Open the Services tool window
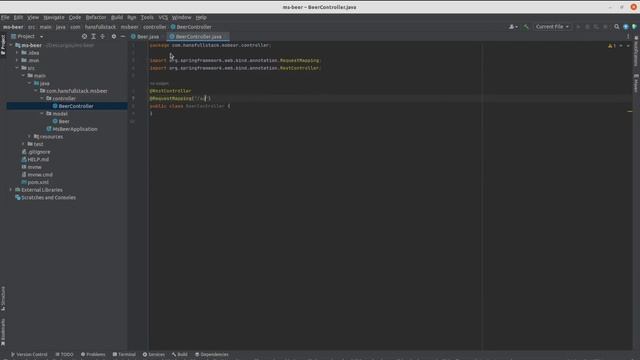Screen dimensions: 640x360 [154, 354]
